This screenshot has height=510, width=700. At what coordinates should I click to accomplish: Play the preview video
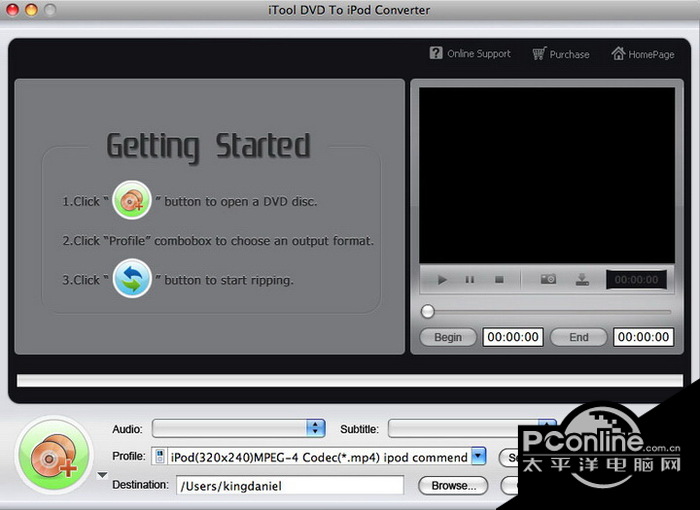pyautogui.click(x=442, y=280)
